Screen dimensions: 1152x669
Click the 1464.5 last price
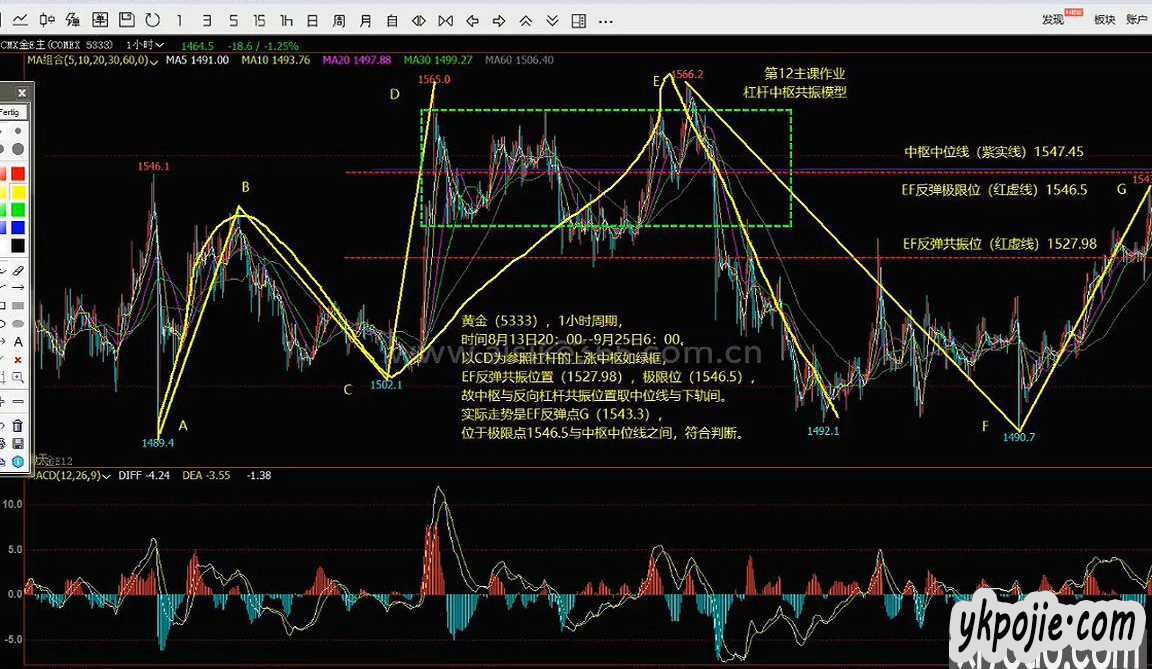point(197,46)
